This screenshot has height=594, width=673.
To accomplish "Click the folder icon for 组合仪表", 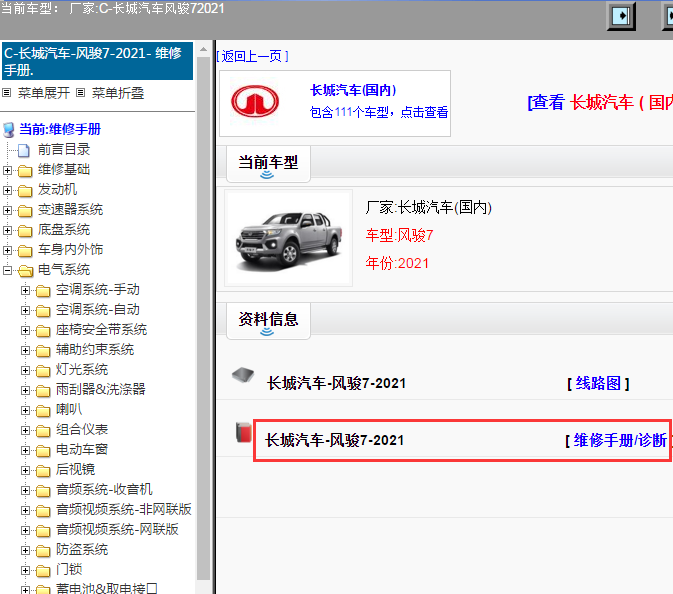I will click(x=43, y=431).
